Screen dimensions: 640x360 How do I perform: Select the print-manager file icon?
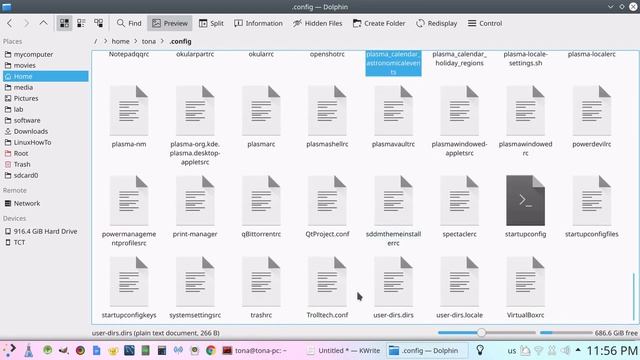coord(195,200)
